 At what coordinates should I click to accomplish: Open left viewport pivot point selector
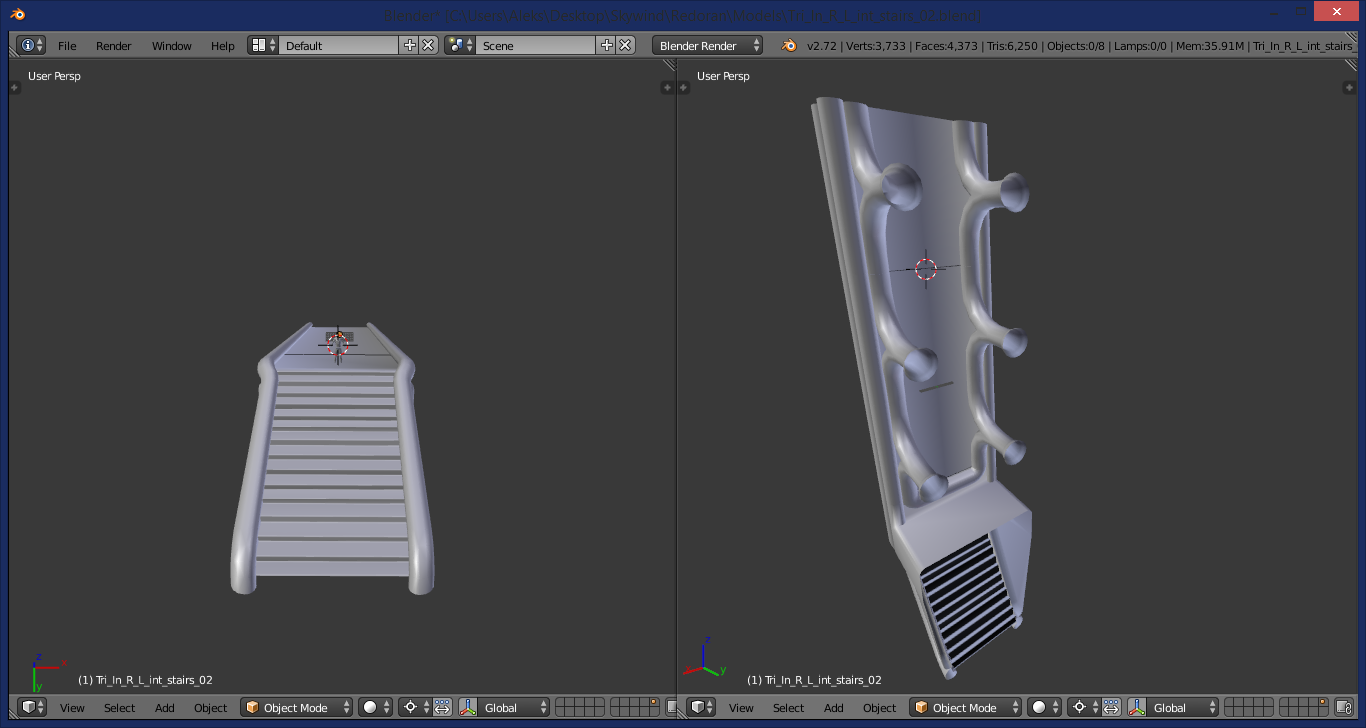click(x=415, y=707)
